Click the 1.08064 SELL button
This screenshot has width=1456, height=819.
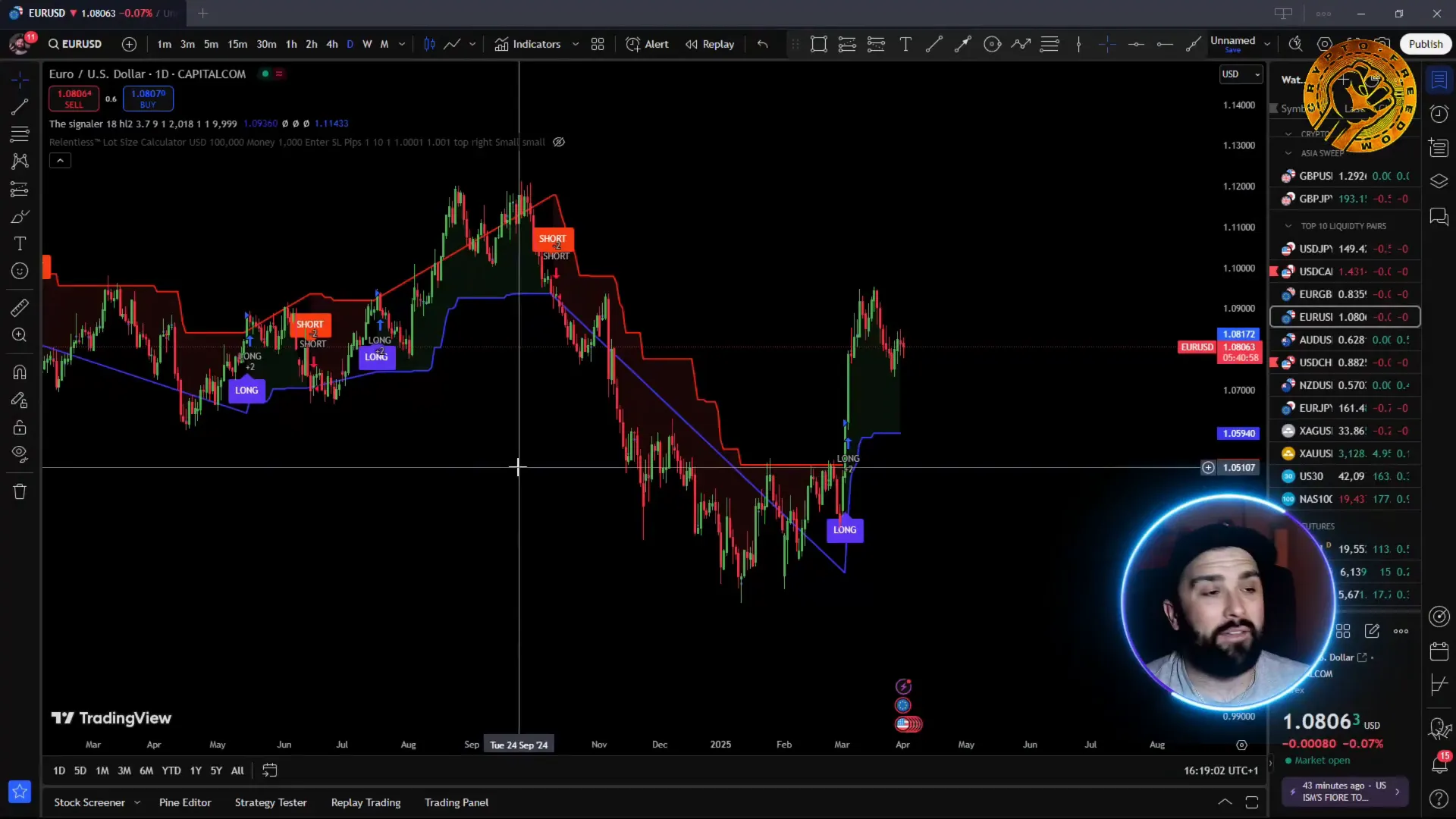[74, 99]
